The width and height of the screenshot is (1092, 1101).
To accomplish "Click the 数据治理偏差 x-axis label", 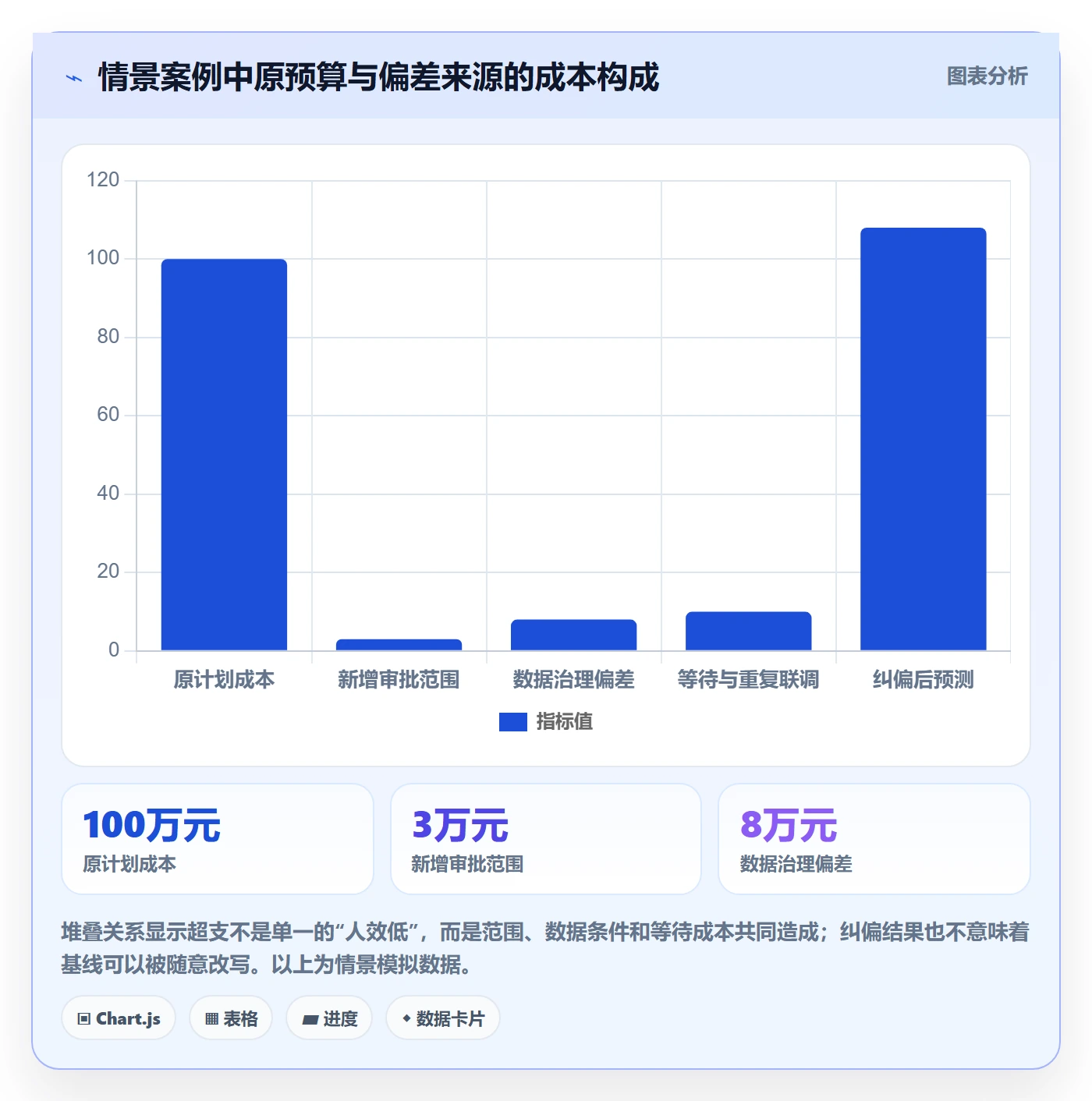I will pos(573,680).
